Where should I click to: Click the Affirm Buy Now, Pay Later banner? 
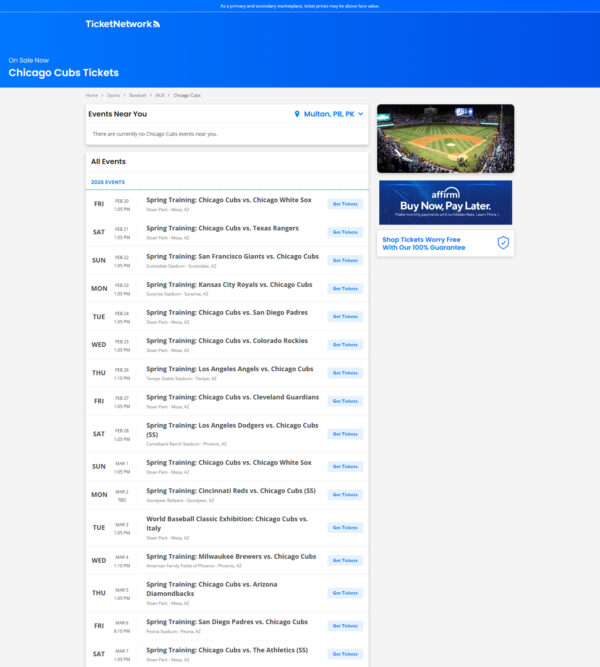[446, 202]
